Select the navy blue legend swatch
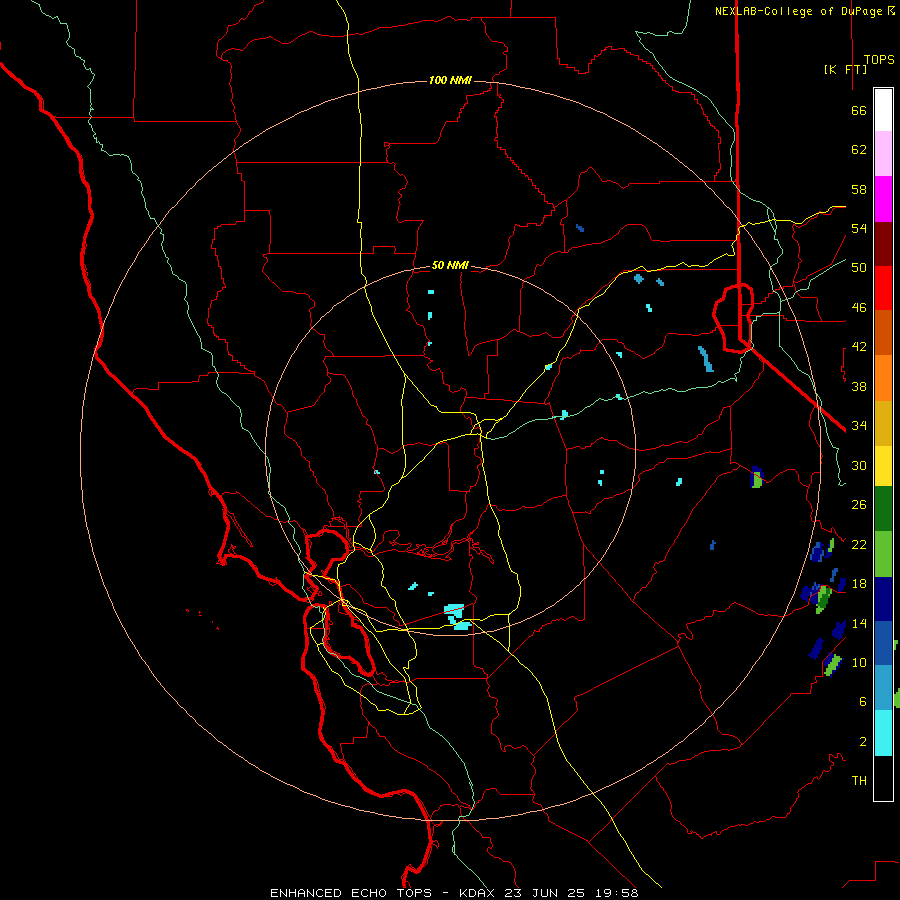The width and height of the screenshot is (900, 900). [883, 599]
